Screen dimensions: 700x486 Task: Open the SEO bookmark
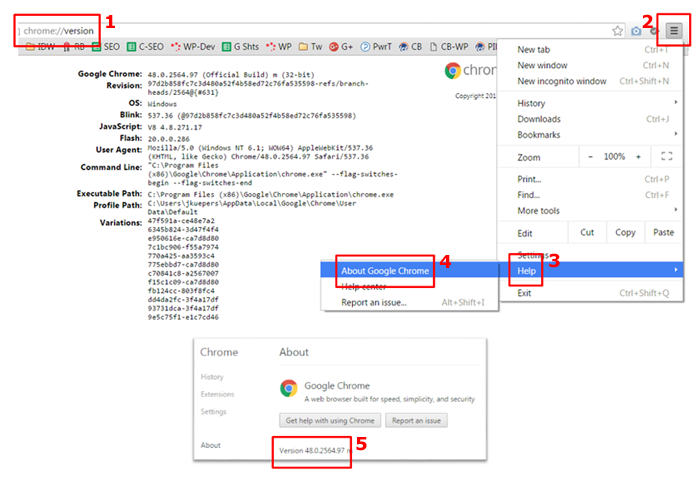tap(104, 46)
